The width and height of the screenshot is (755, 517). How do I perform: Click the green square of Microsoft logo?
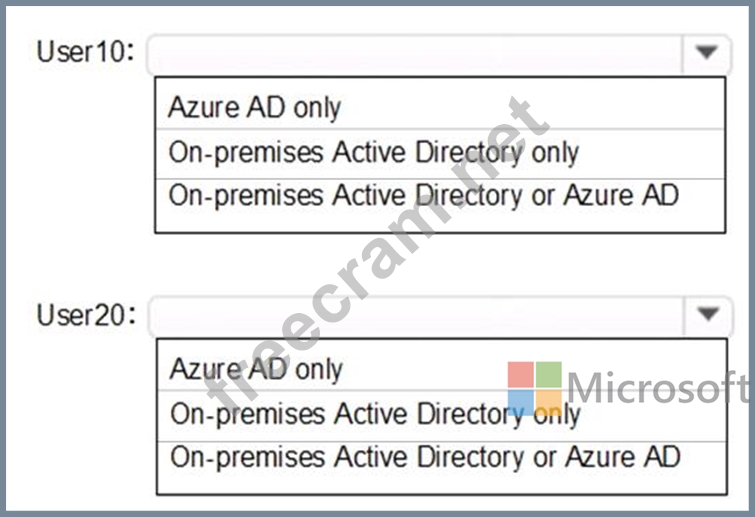(x=548, y=374)
